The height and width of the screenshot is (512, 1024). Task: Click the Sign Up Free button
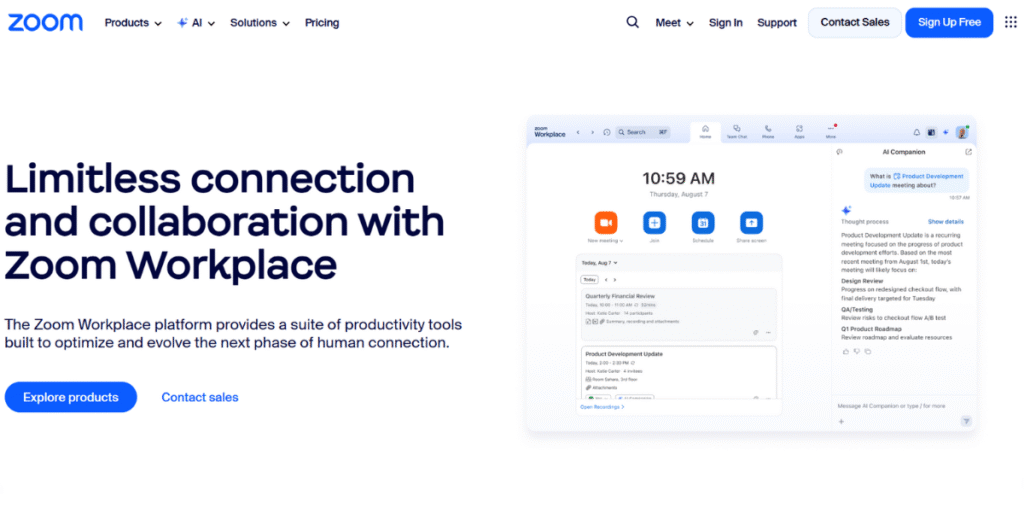[x=949, y=22]
